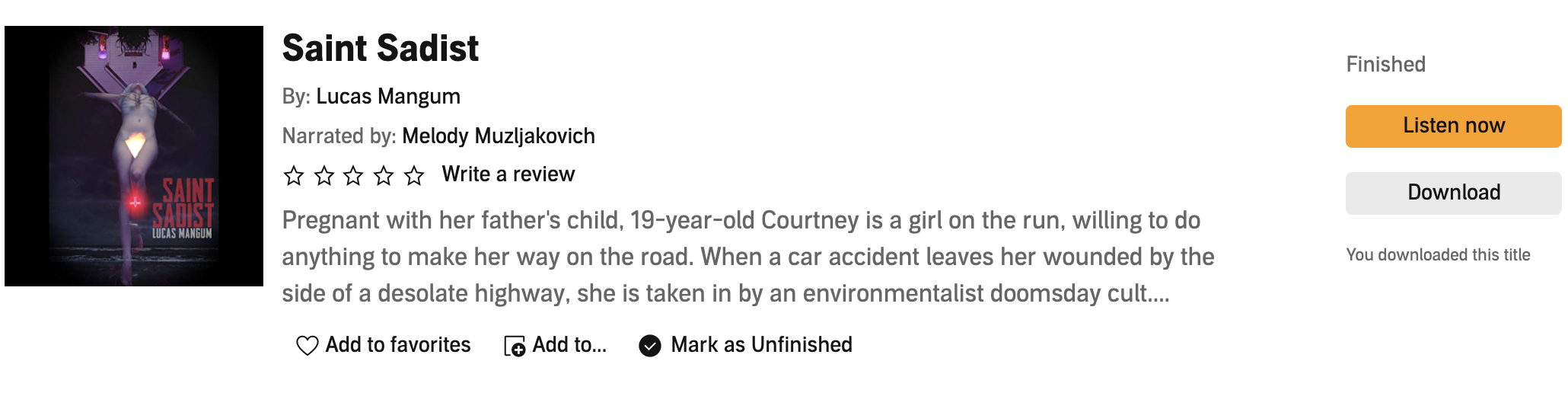1568x393 pixels.
Task: Click the Finished status label
Action: pos(1385,64)
